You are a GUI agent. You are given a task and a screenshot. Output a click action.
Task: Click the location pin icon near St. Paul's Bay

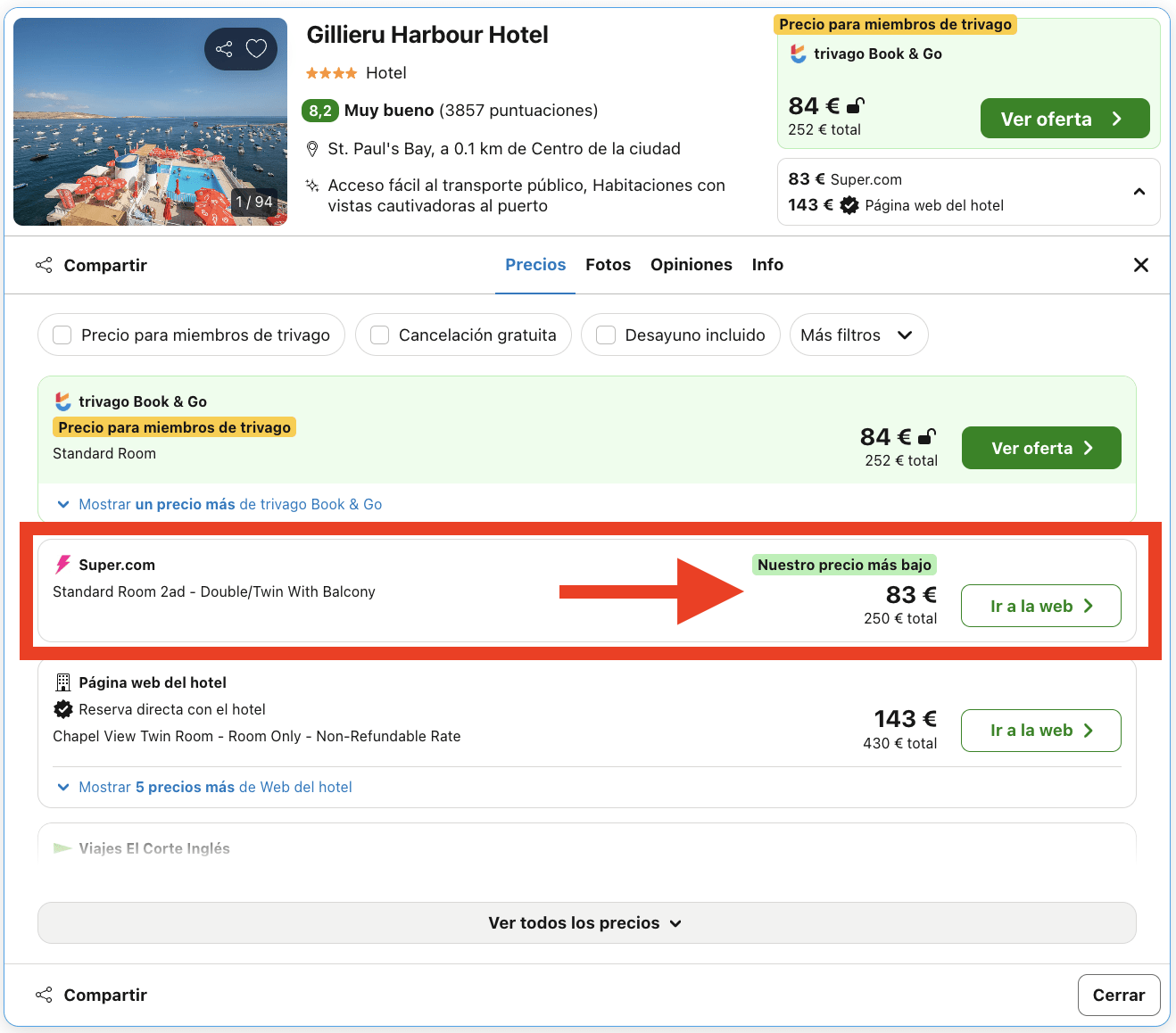[312, 149]
